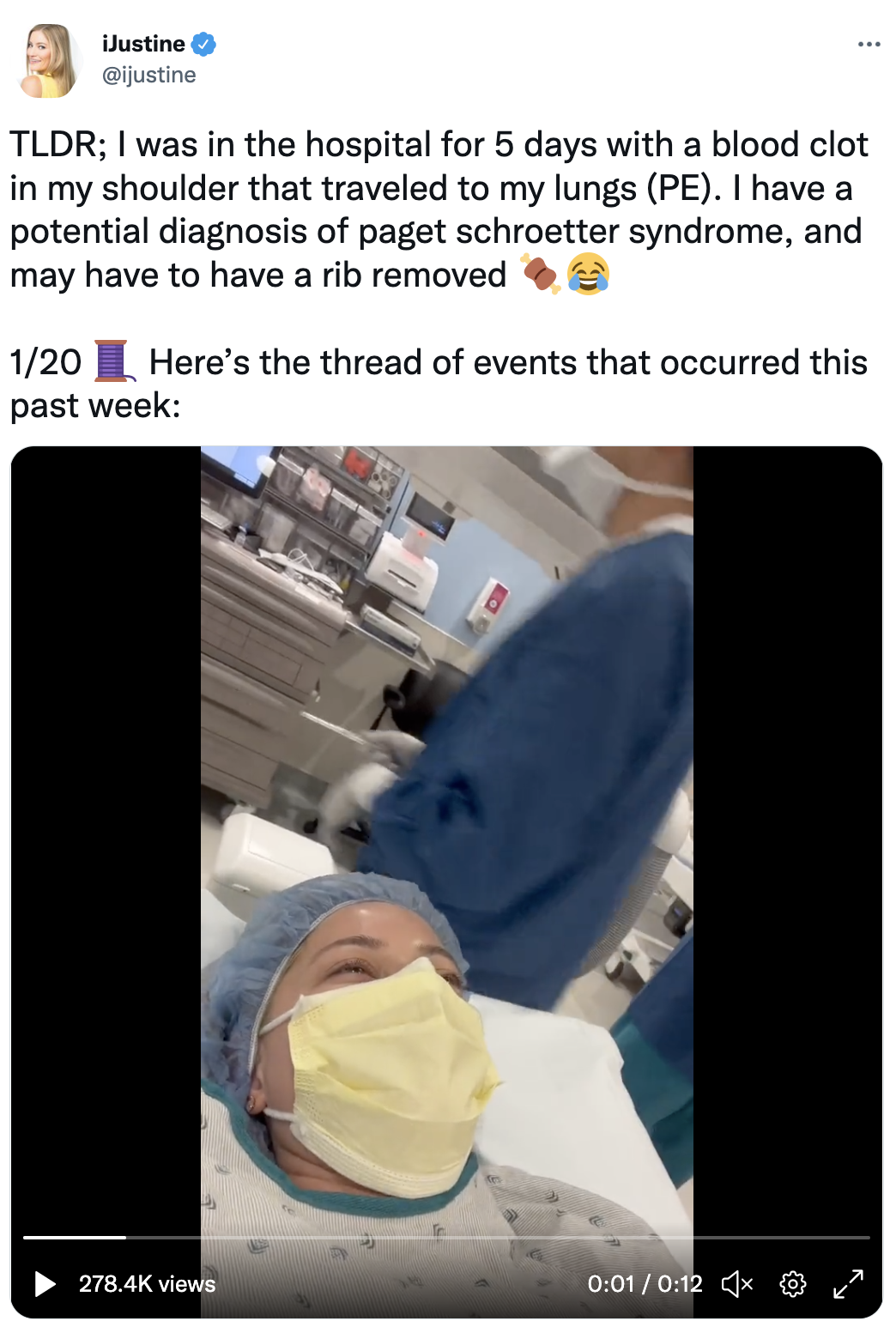Open the tweet's three-dot more menu
The height and width of the screenshot is (1339, 896).
869,44
